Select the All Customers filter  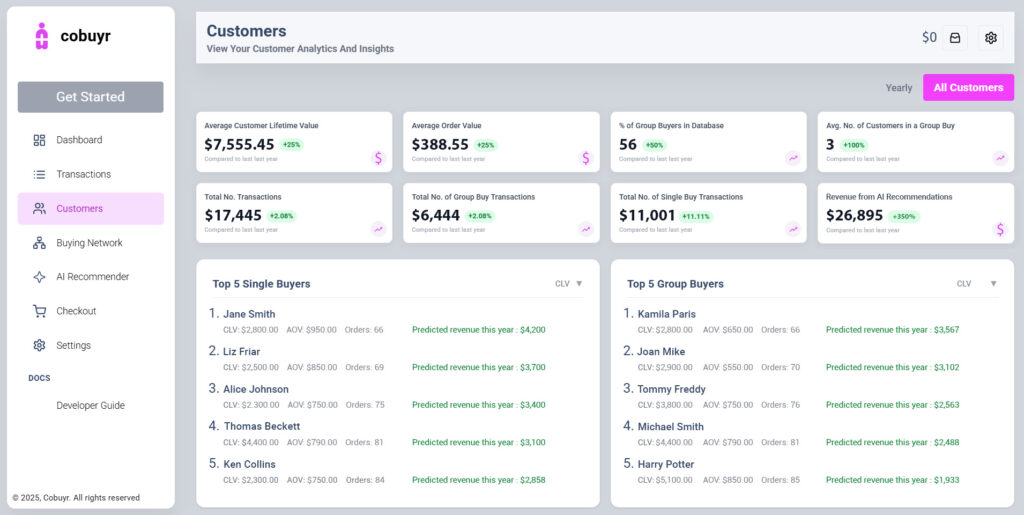click(968, 88)
